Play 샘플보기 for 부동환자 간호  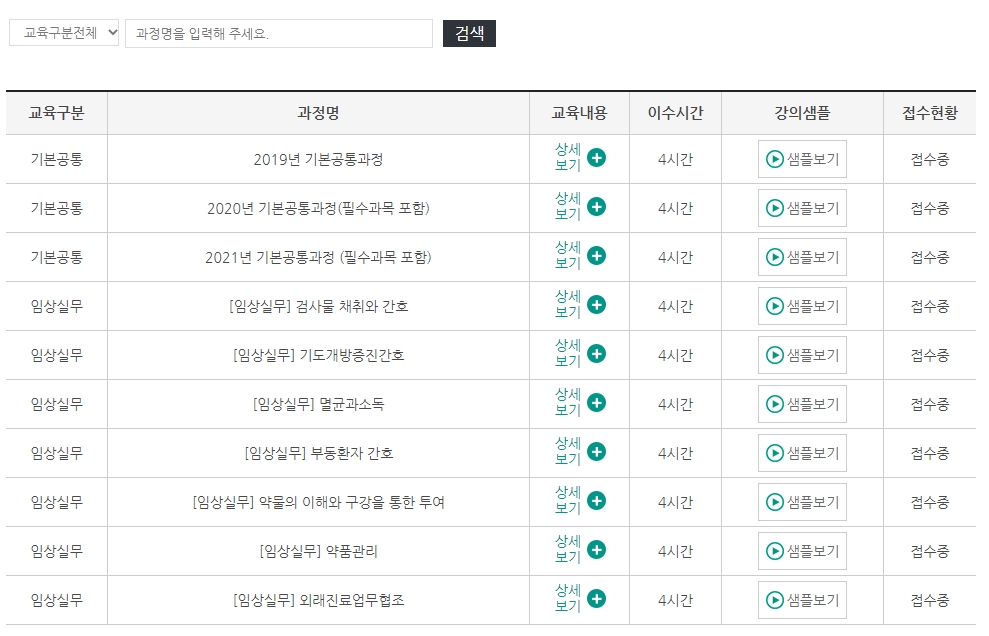802,453
